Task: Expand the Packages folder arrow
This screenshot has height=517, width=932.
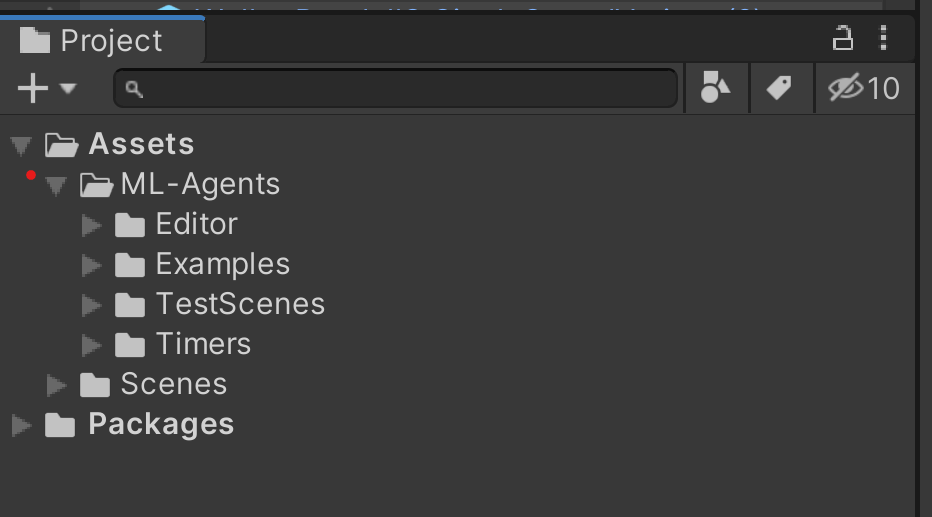Action: click(21, 425)
